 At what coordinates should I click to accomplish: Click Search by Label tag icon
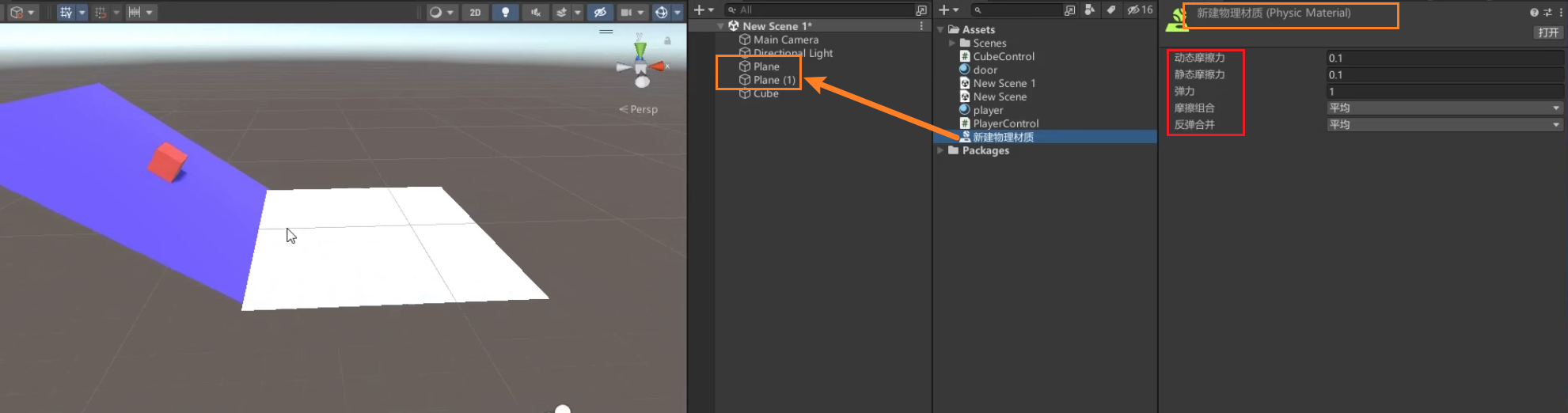pos(1111,9)
